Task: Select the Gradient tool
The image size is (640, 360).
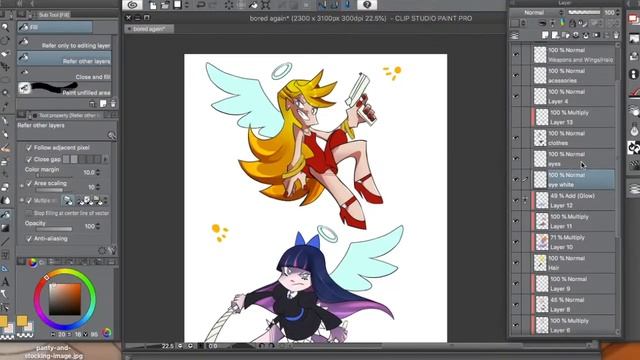Action: [x=5, y=228]
